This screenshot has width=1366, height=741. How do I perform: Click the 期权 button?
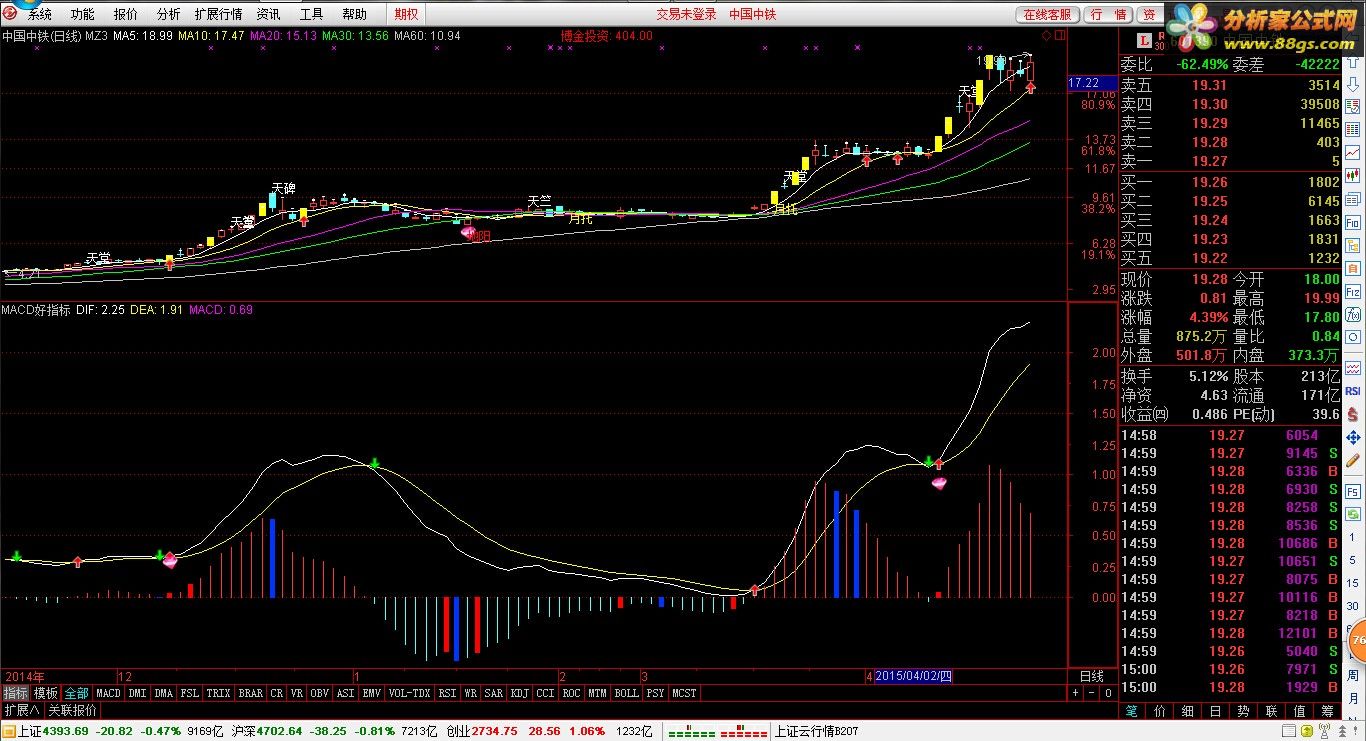click(407, 14)
